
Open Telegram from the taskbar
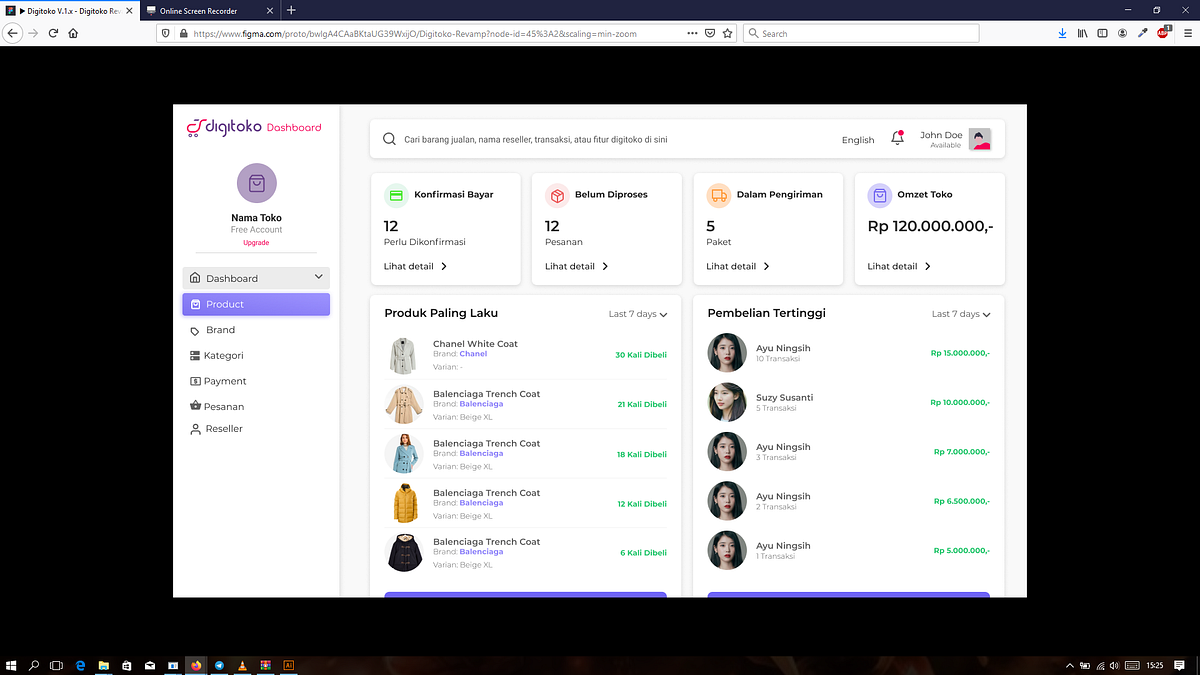(x=219, y=665)
